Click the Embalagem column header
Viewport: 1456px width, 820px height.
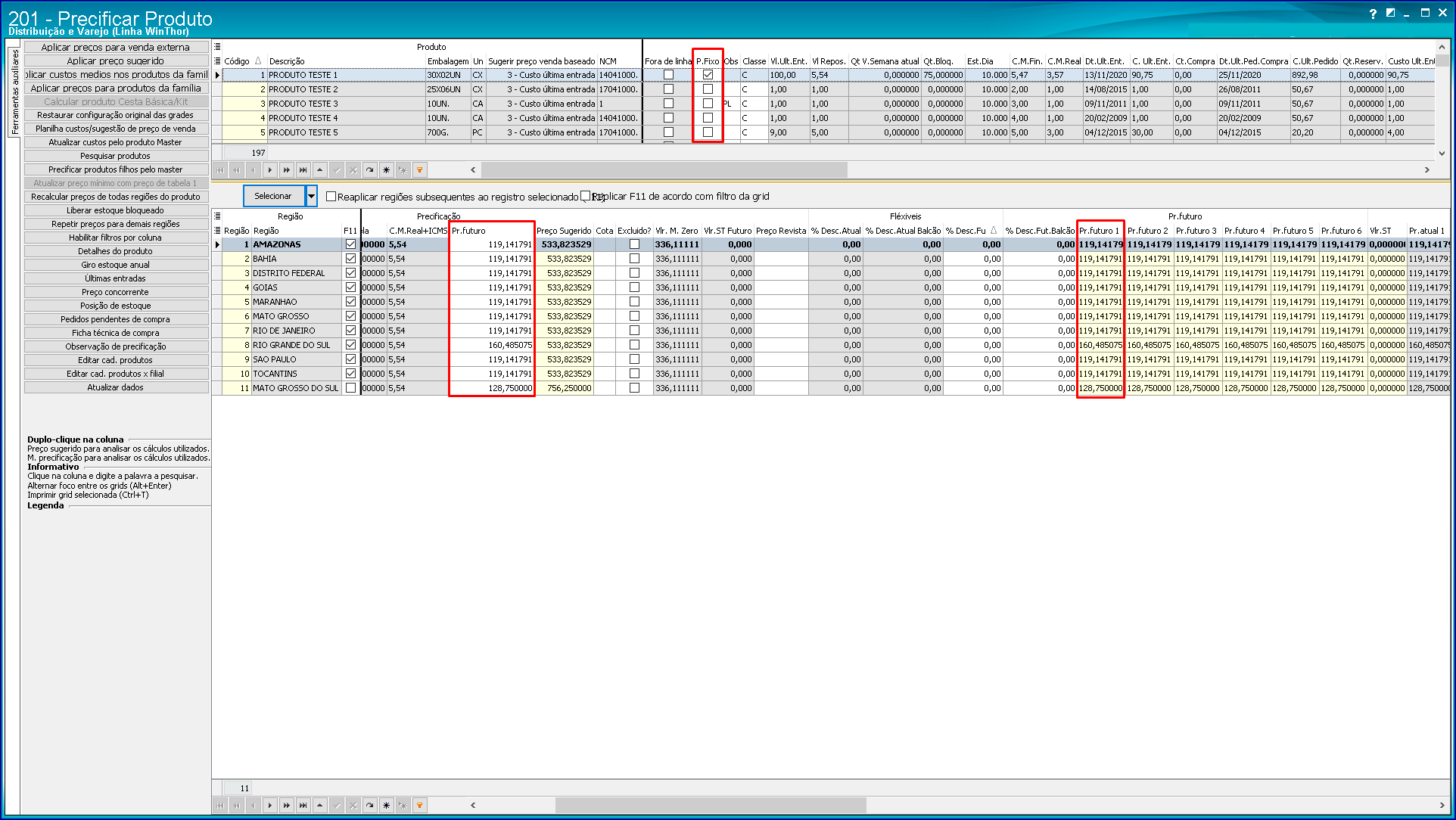pos(448,61)
